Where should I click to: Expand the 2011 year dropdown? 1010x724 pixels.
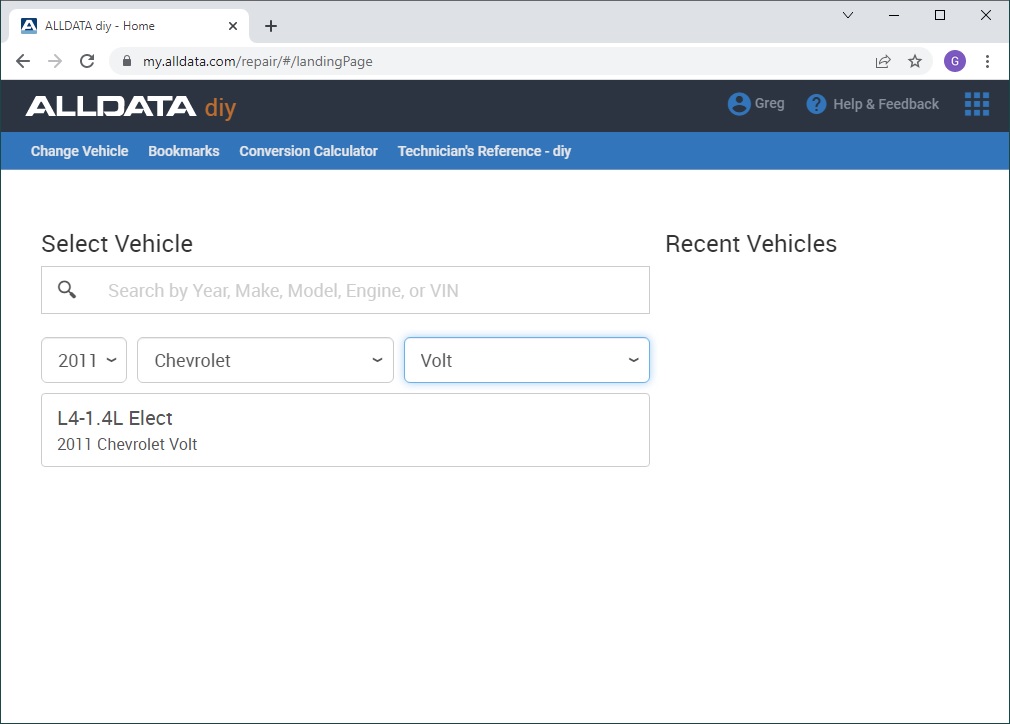[84, 360]
